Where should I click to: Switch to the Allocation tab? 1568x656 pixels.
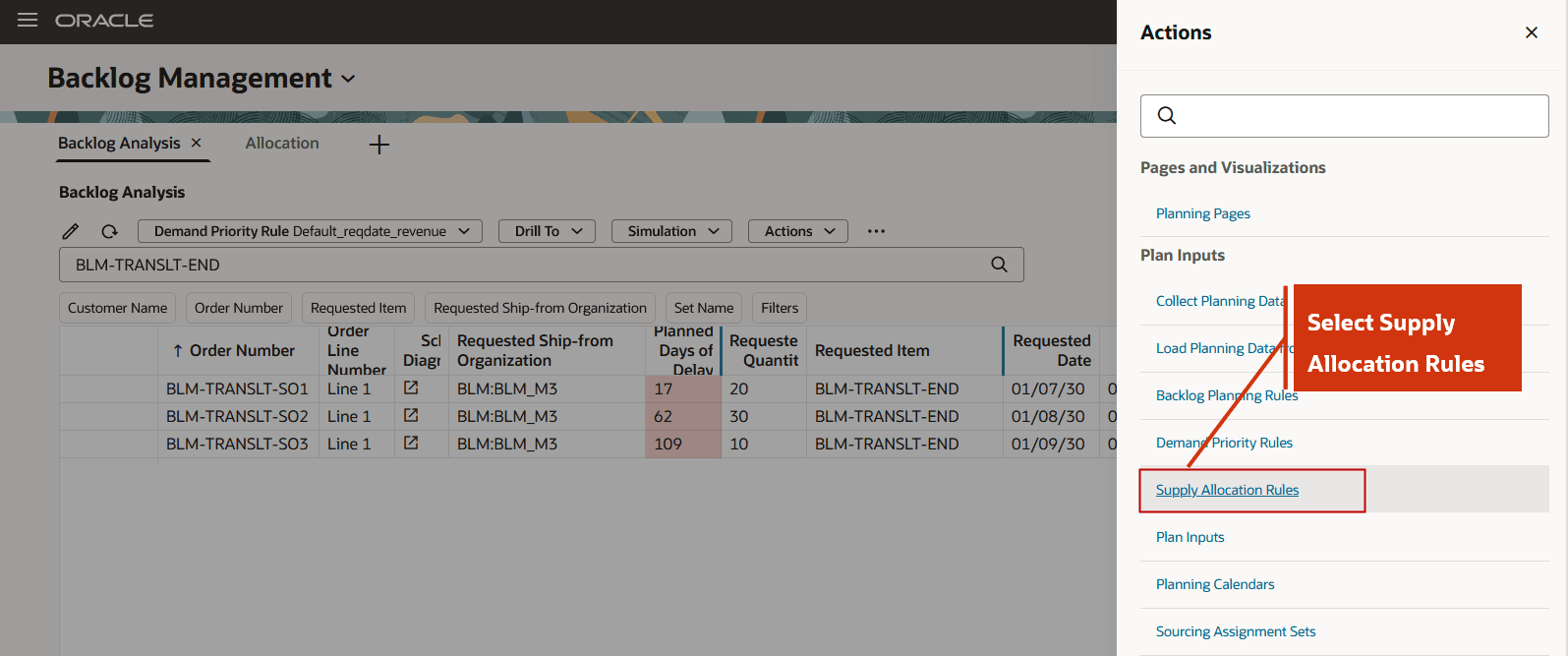[282, 143]
